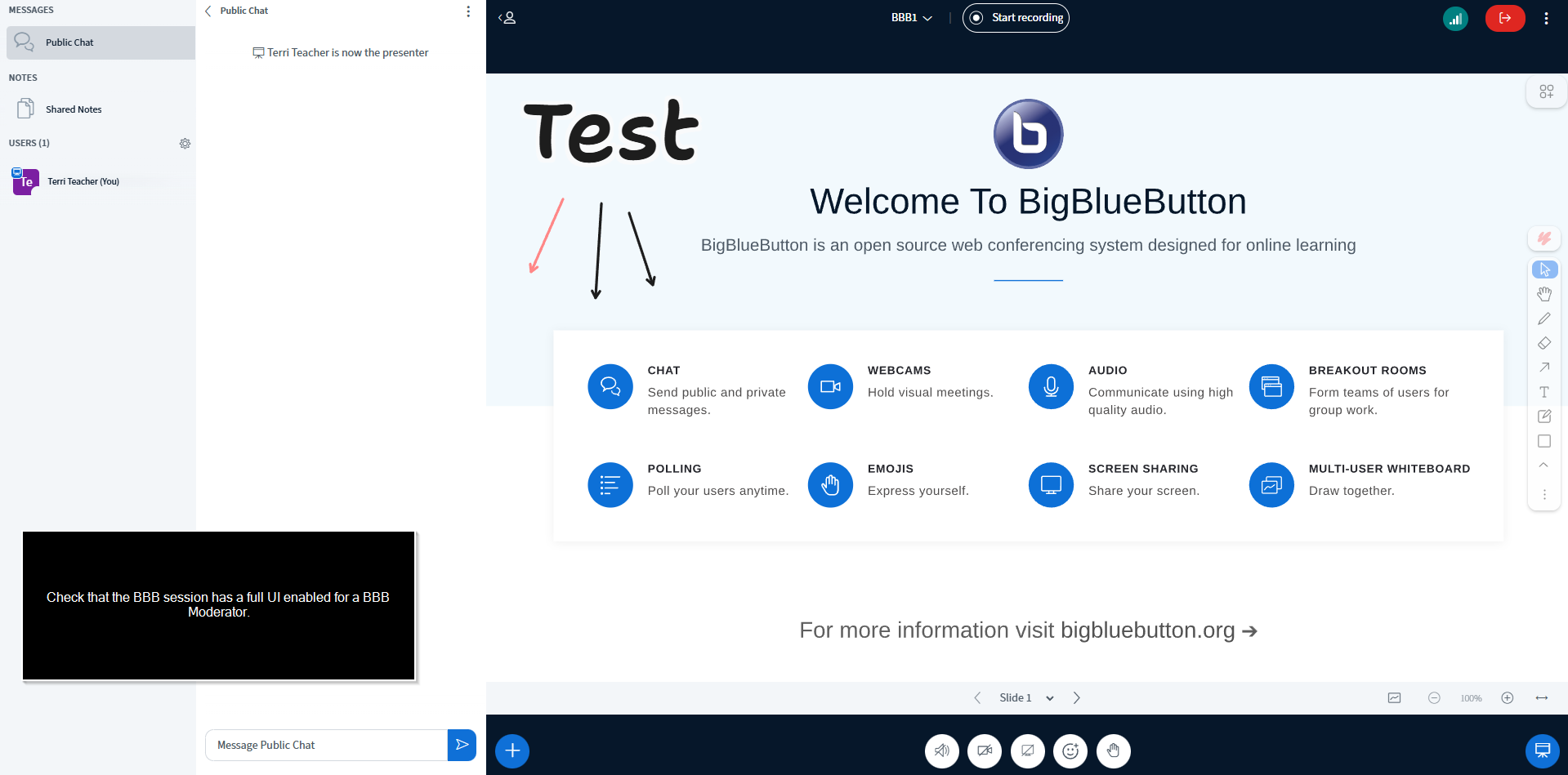The width and height of the screenshot is (1568, 775).
Task: Follow the bigbluebutton.org link on slide
Action: click(1147, 630)
